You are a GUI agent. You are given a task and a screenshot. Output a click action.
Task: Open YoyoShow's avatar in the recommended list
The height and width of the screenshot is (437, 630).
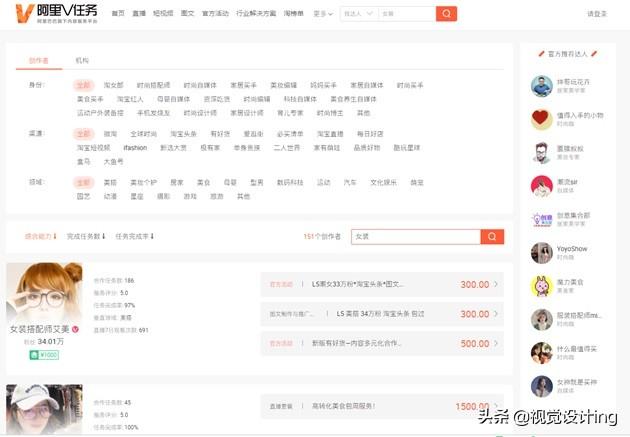[x=542, y=253]
